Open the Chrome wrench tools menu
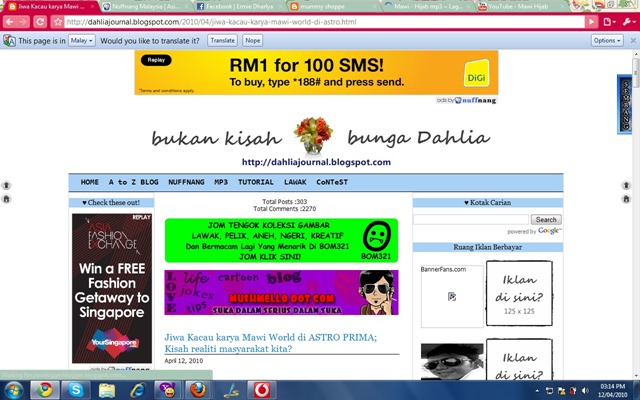The height and width of the screenshot is (400, 640). point(628,22)
